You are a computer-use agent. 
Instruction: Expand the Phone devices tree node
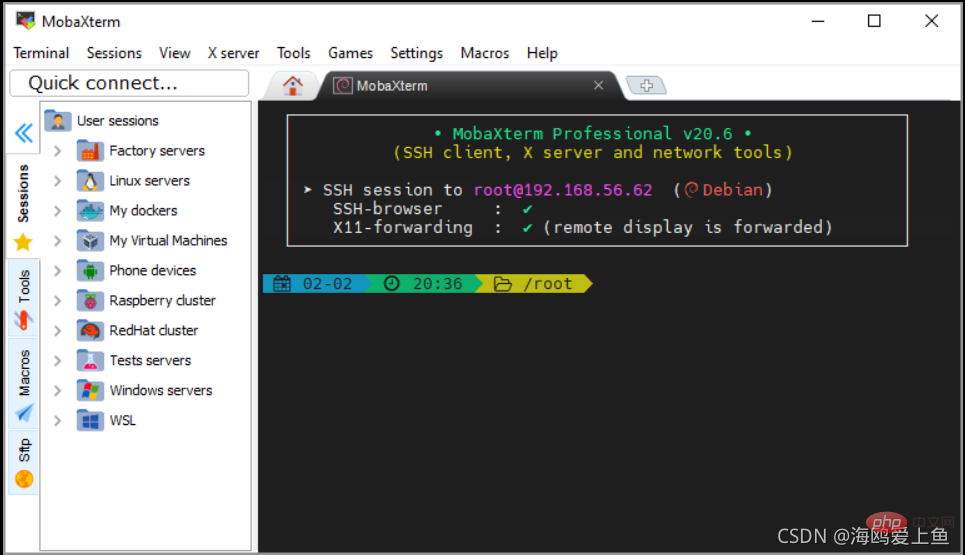[57, 271]
